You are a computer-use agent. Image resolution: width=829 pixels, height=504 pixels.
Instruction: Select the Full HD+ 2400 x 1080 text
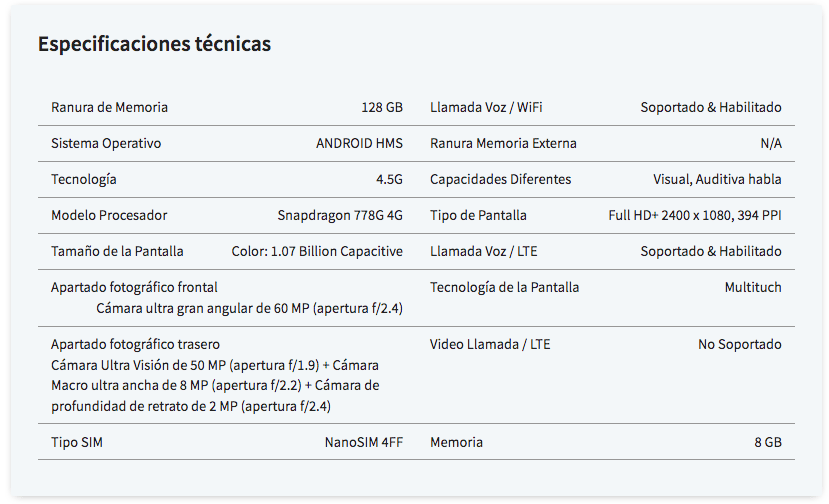(669, 215)
